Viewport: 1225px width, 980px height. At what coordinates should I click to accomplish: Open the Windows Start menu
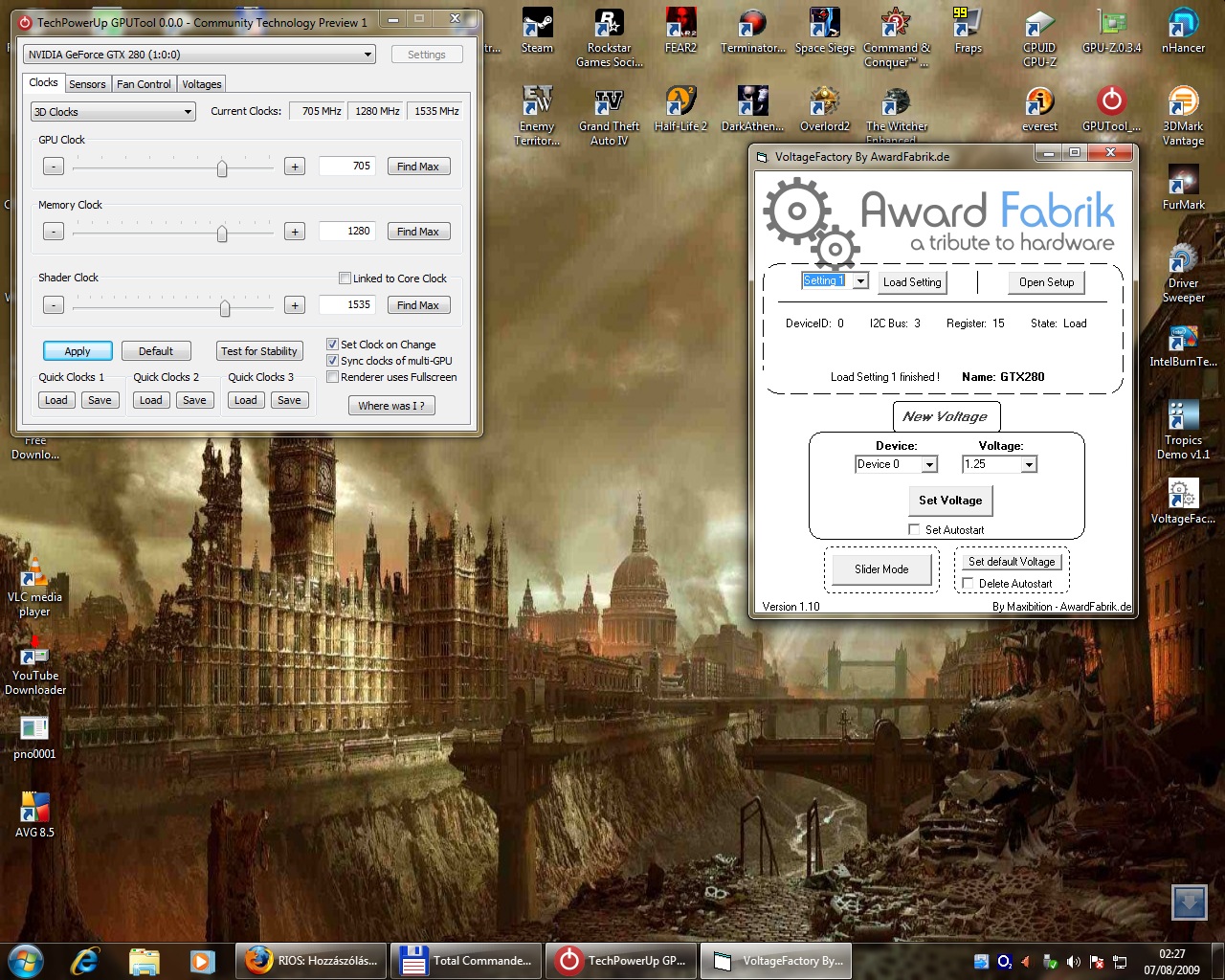(26, 960)
